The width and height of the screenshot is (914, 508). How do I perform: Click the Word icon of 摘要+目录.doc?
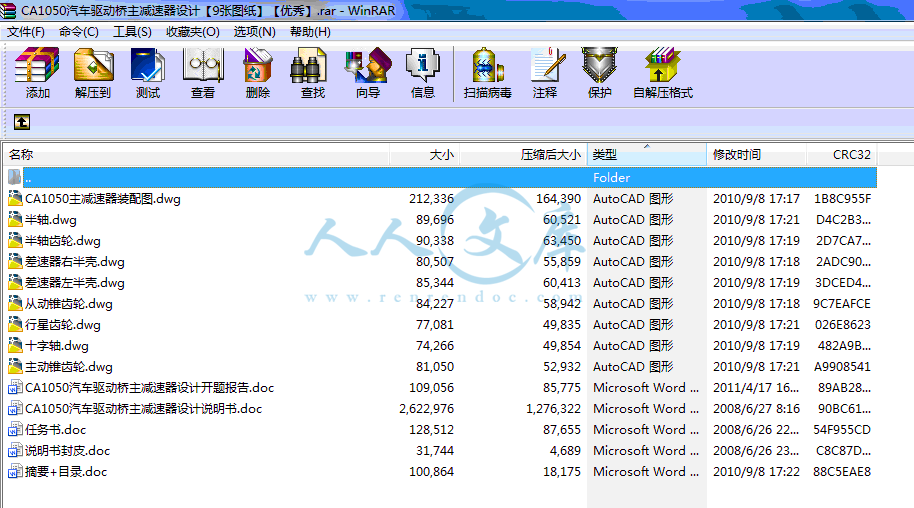coord(15,472)
